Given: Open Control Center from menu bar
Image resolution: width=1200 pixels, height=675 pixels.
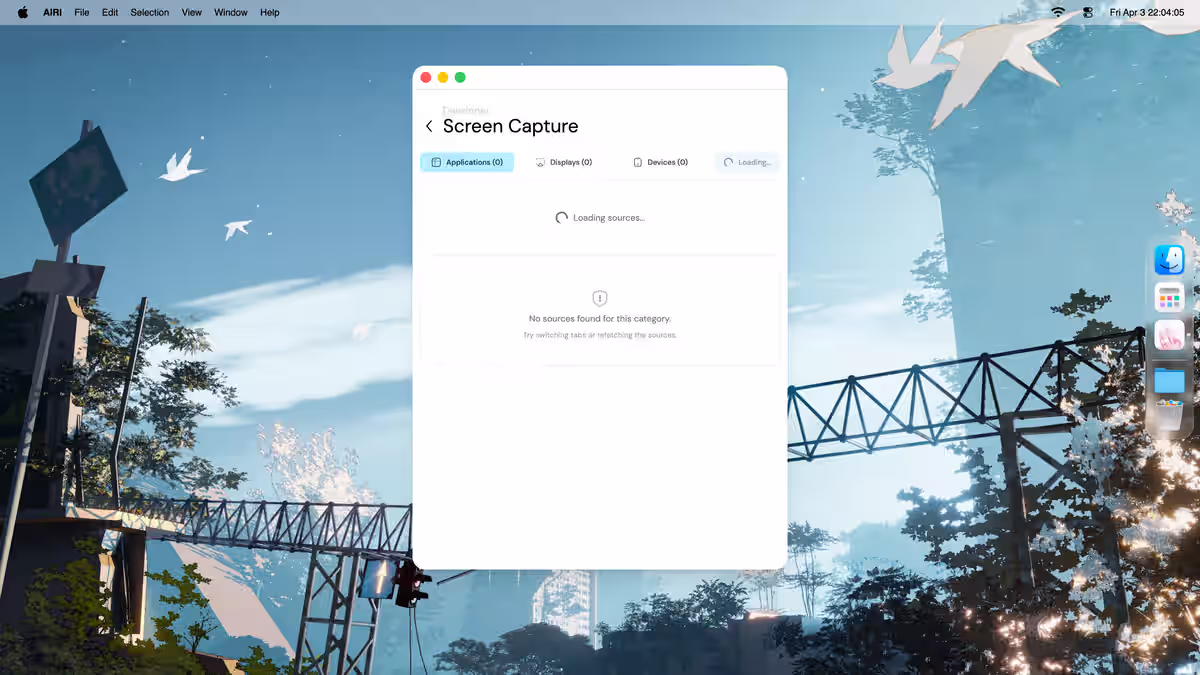Looking at the screenshot, I should click(x=1088, y=12).
